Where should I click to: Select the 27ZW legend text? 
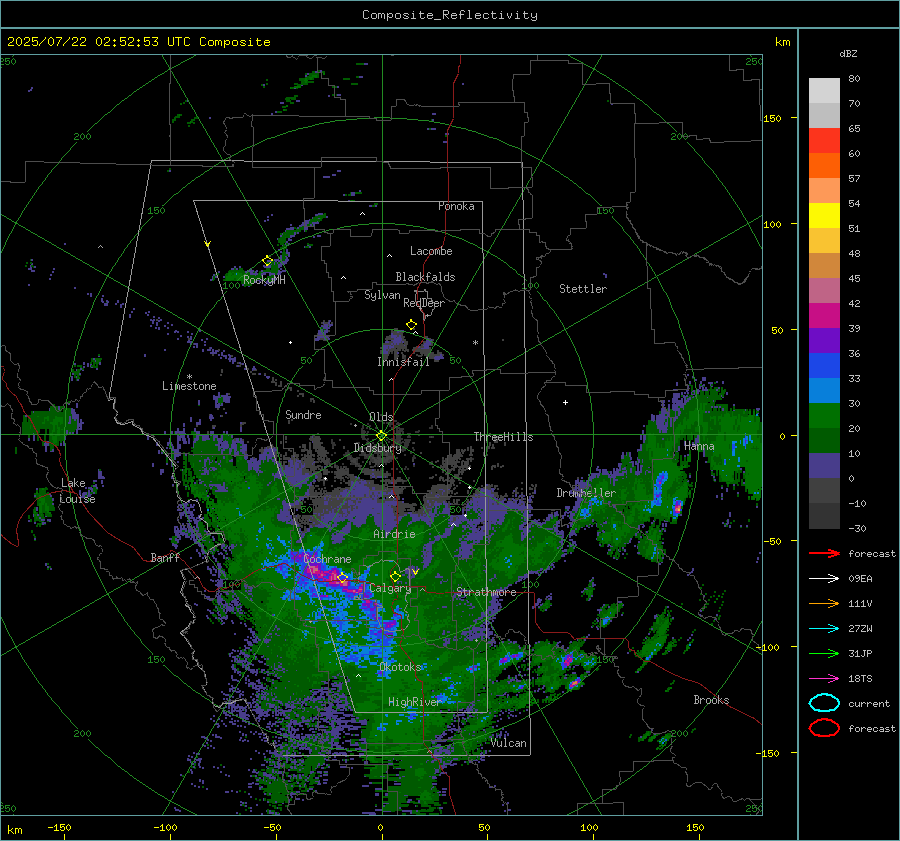pos(860,629)
